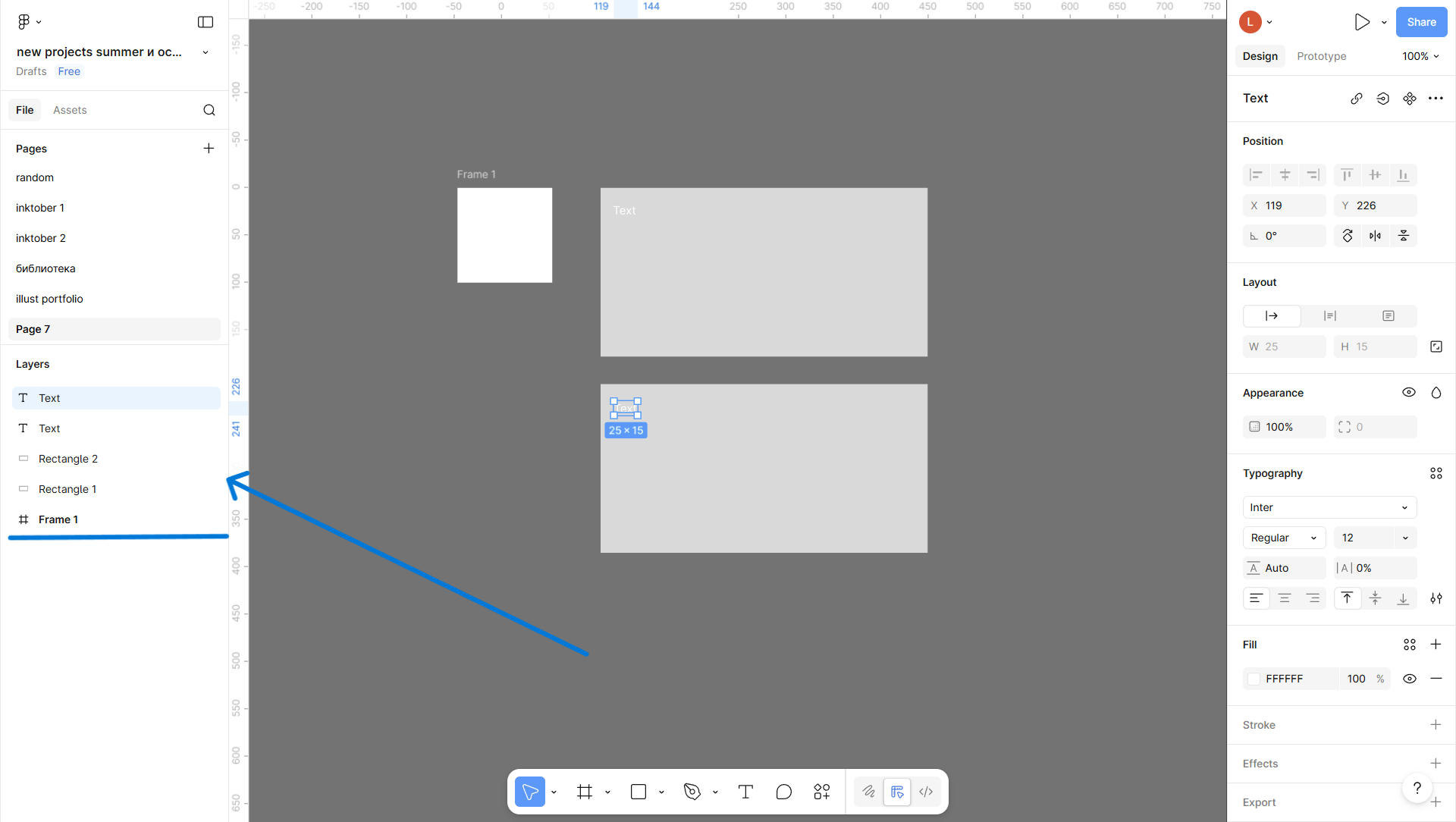Click the FFFFFF fill color swatch

[x=1254, y=679]
